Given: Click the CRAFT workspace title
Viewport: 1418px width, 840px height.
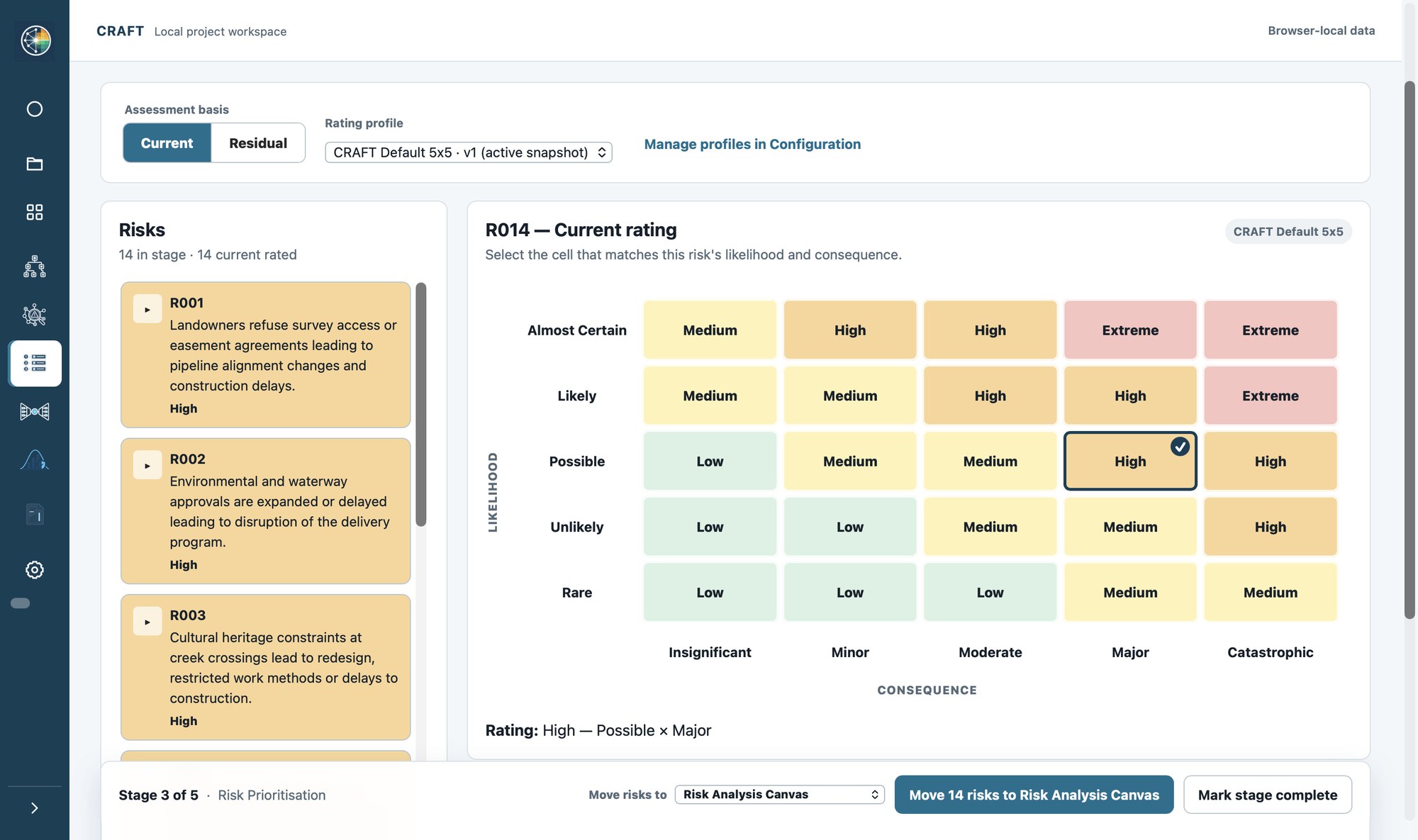Looking at the screenshot, I should coord(121,31).
